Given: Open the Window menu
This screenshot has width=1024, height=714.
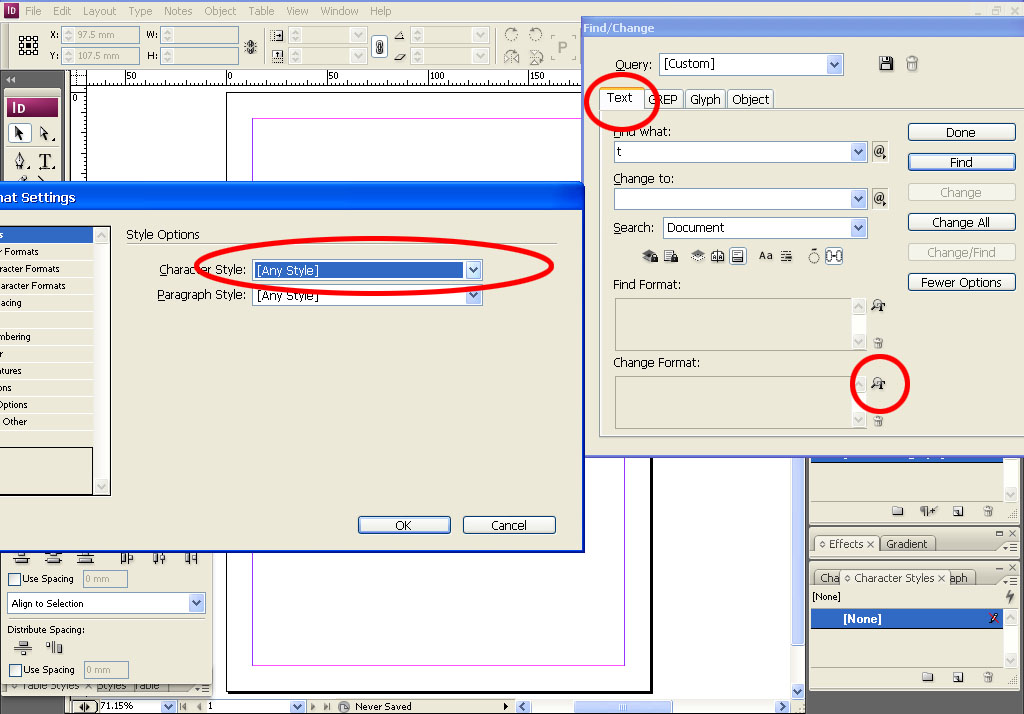Looking at the screenshot, I should (x=339, y=11).
